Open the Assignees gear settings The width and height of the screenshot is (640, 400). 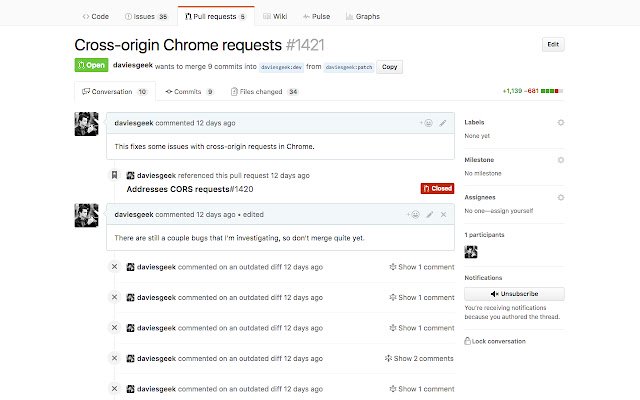click(x=561, y=198)
